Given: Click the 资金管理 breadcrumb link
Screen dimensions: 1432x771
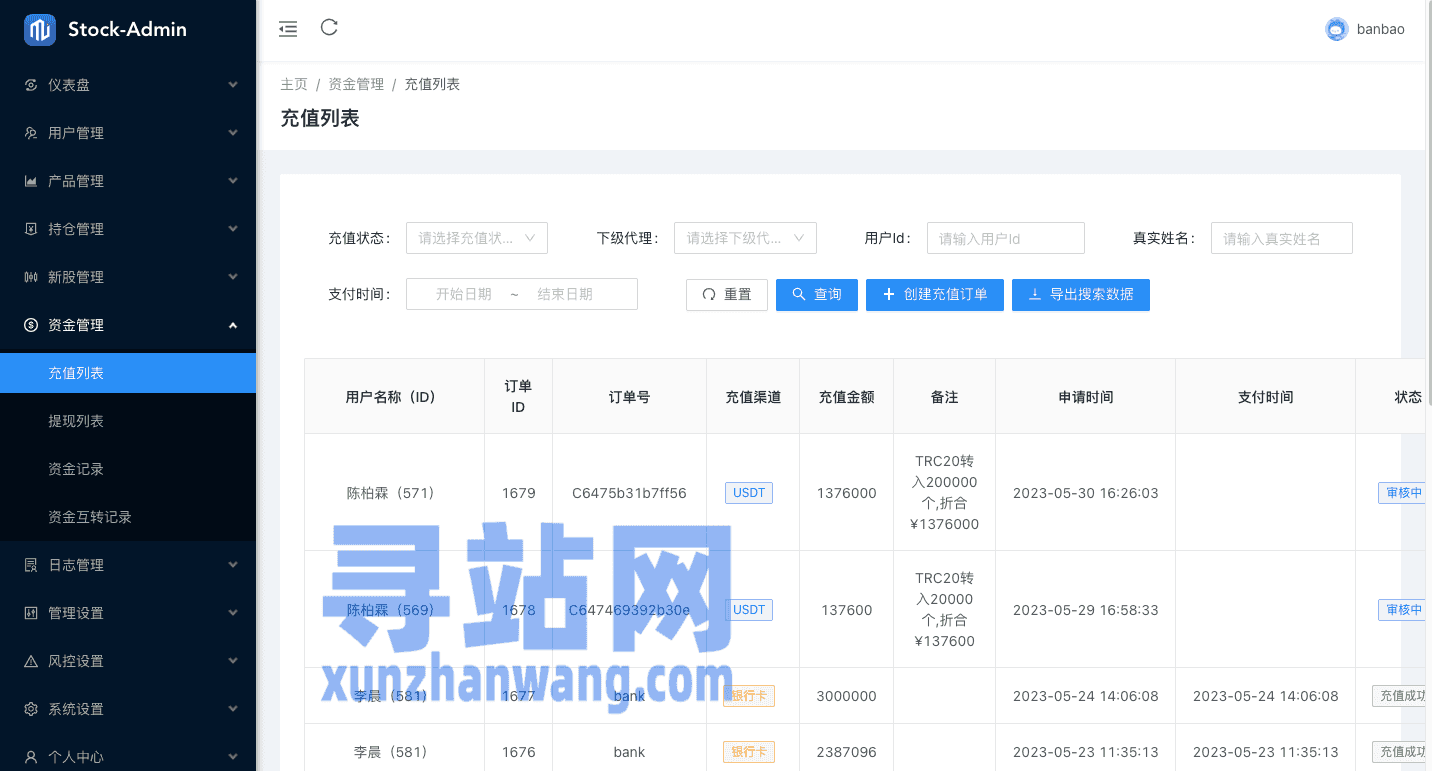Looking at the screenshot, I should click(356, 84).
